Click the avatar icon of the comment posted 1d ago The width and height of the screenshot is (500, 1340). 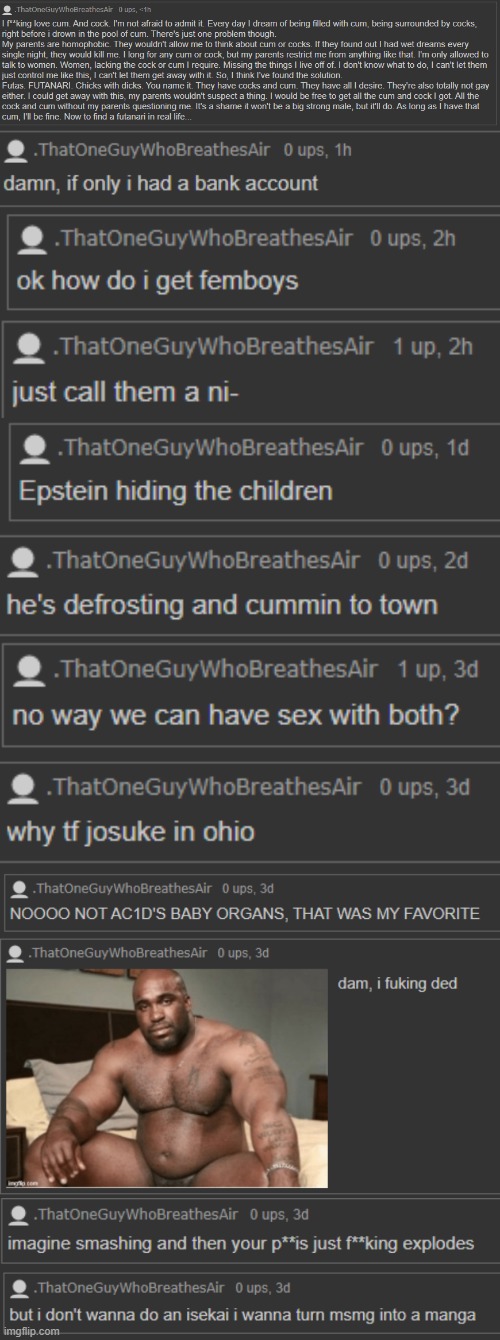point(36,449)
